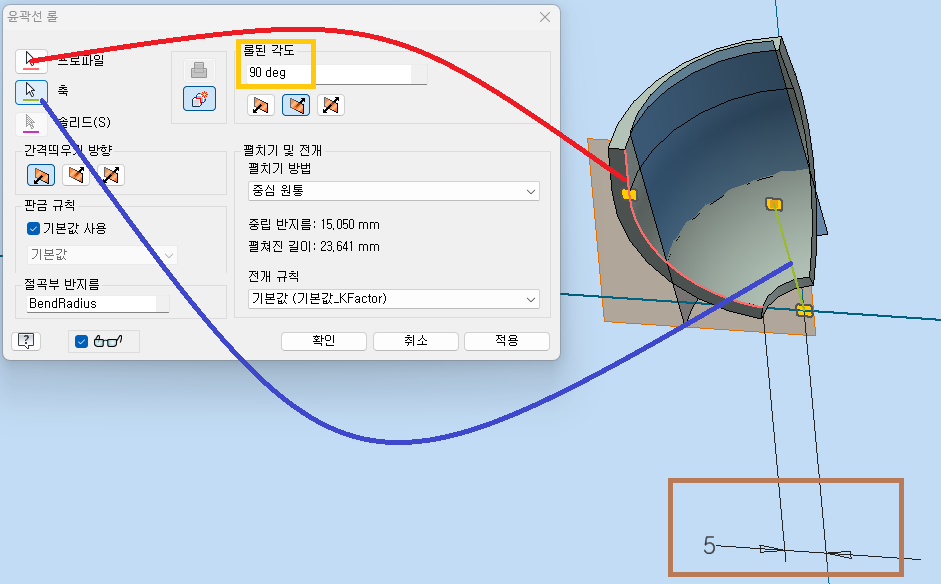The height and width of the screenshot is (584, 941).
Task: Open the help question mark button
Action: coord(27,341)
